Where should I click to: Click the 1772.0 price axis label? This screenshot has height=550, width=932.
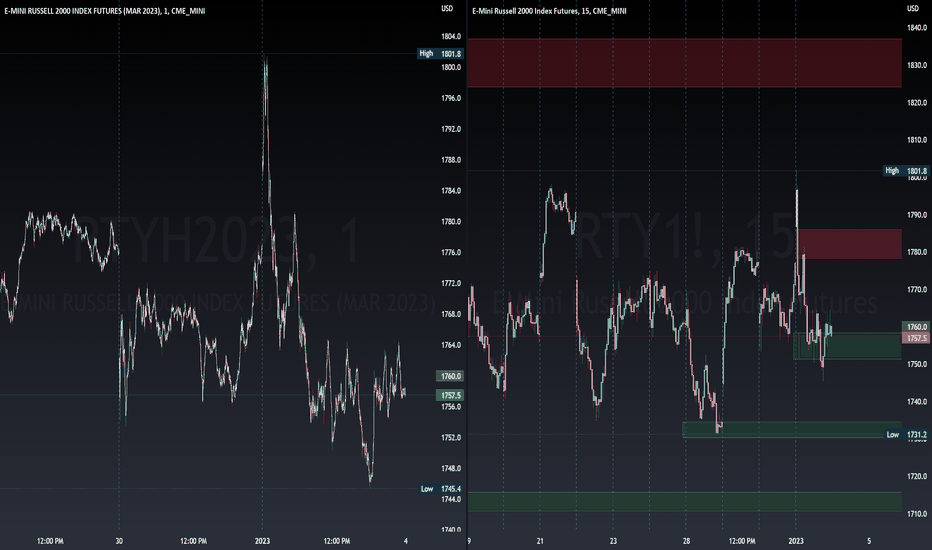[451, 284]
